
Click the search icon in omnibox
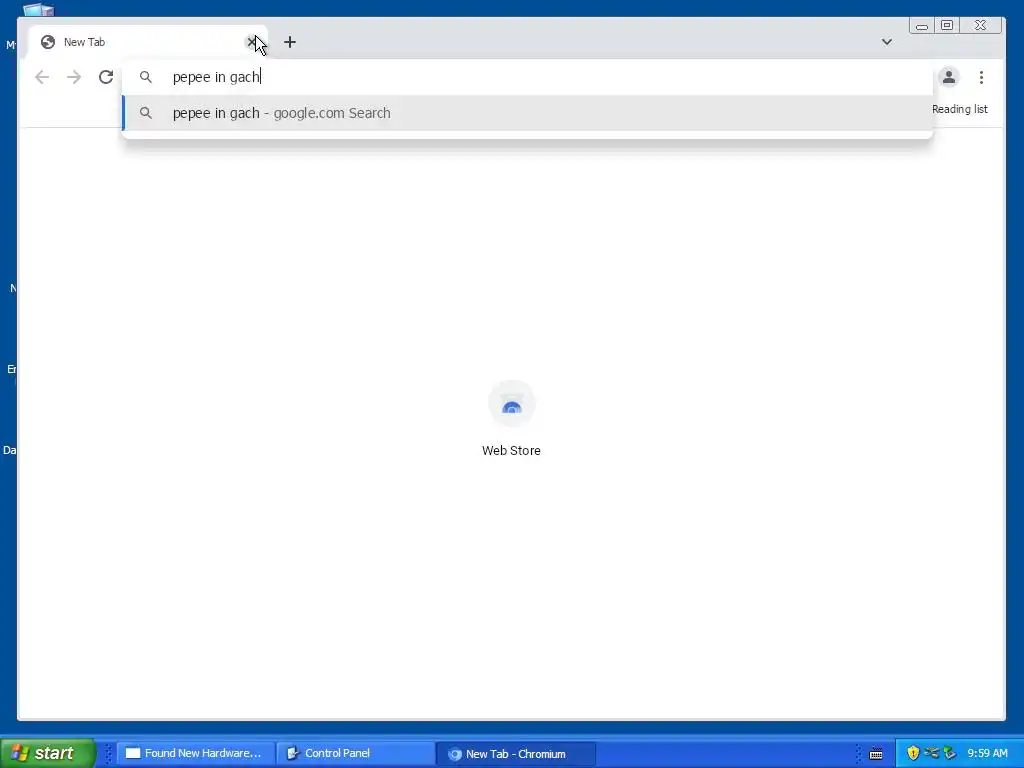tap(146, 77)
